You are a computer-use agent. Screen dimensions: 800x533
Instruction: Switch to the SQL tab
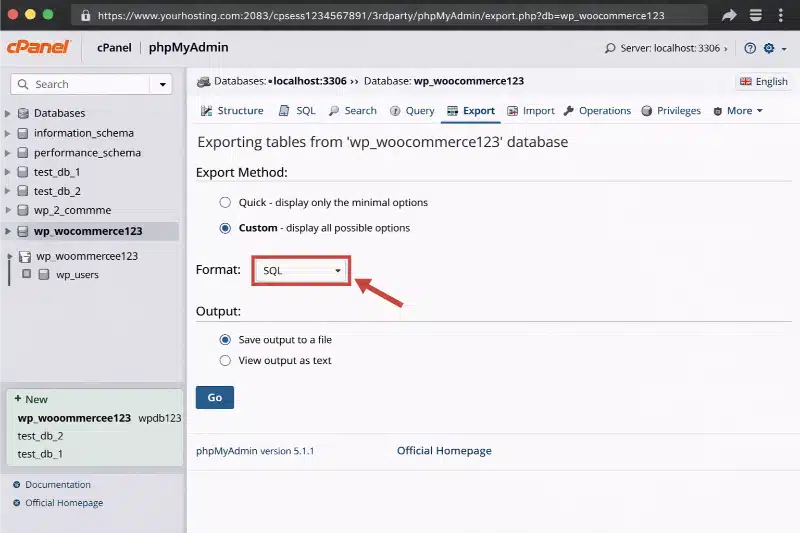pos(297,111)
